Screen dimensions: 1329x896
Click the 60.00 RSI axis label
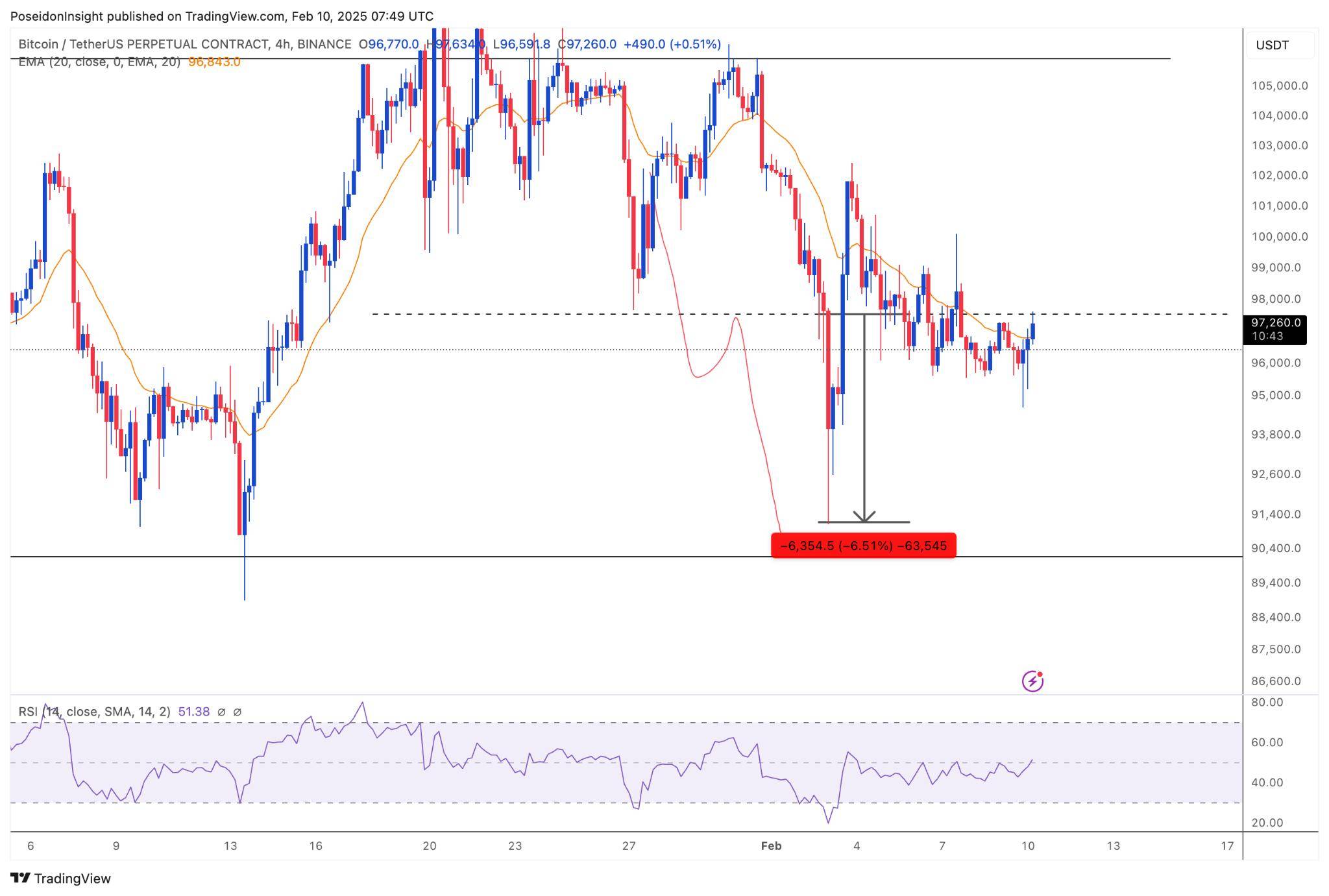point(1267,742)
